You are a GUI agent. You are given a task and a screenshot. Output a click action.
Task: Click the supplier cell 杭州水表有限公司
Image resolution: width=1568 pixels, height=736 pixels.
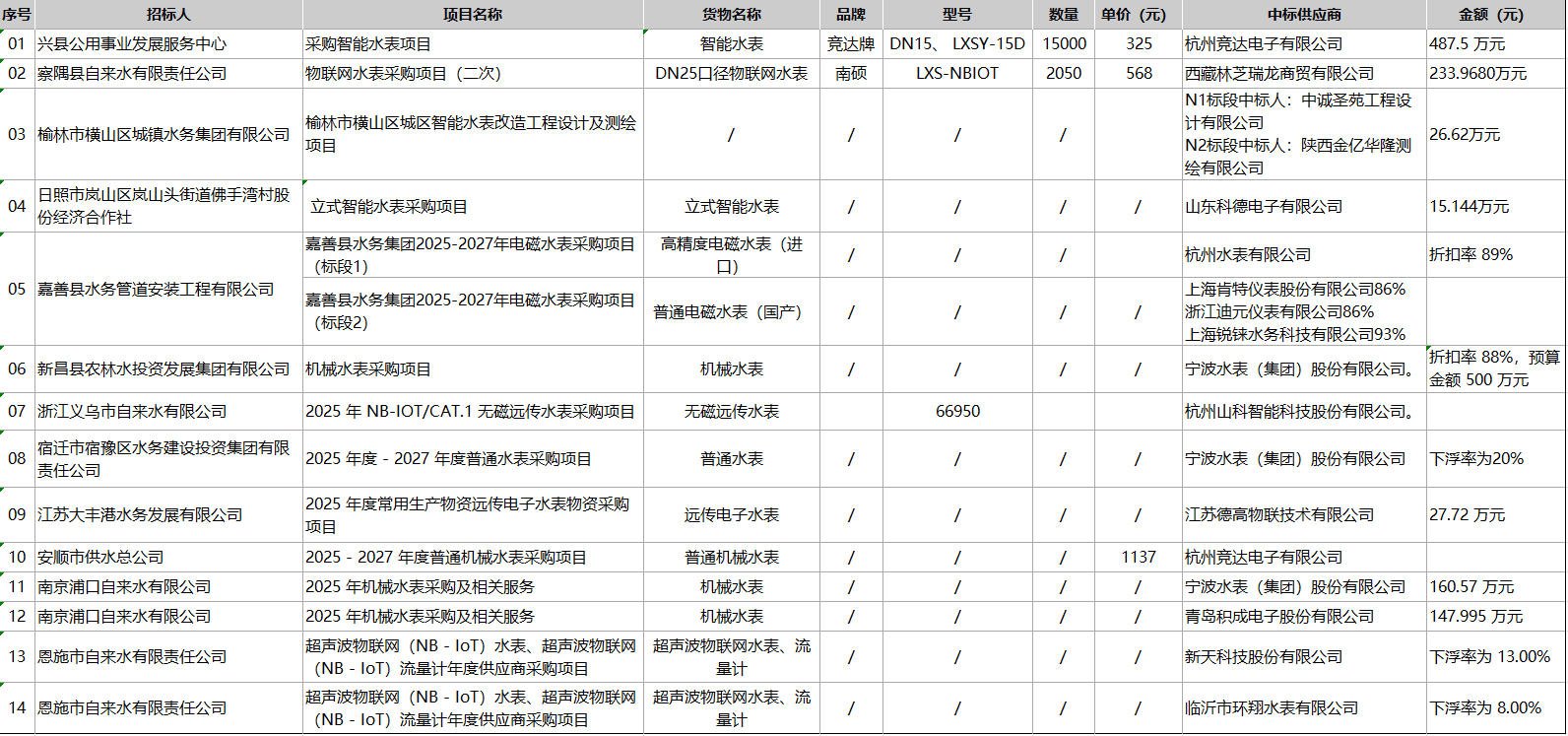(x=1304, y=255)
